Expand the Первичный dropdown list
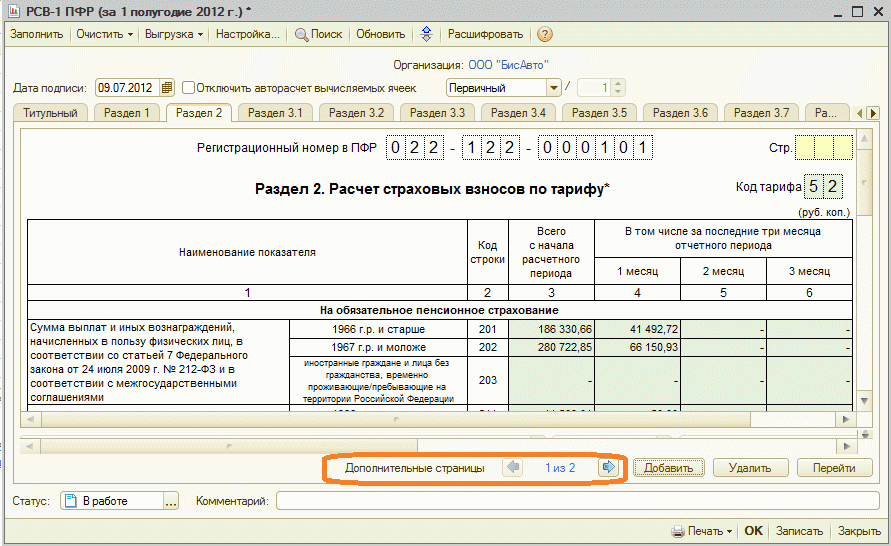This screenshot has width=891, height=546. coord(554,88)
